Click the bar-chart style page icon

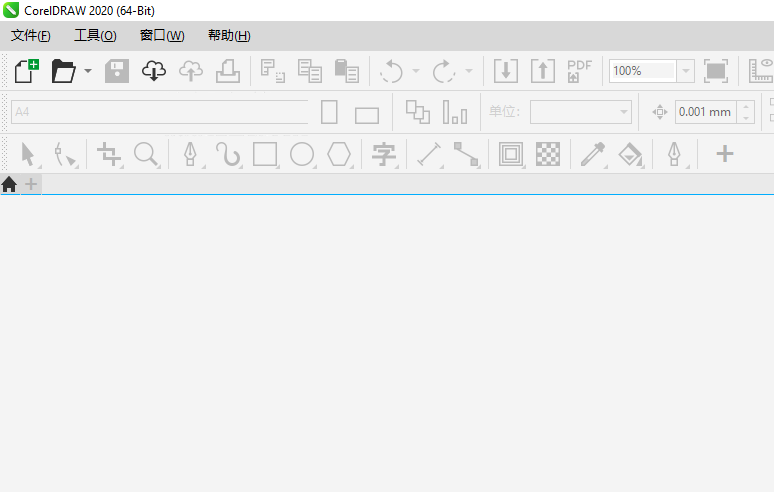(x=455, y=112)
